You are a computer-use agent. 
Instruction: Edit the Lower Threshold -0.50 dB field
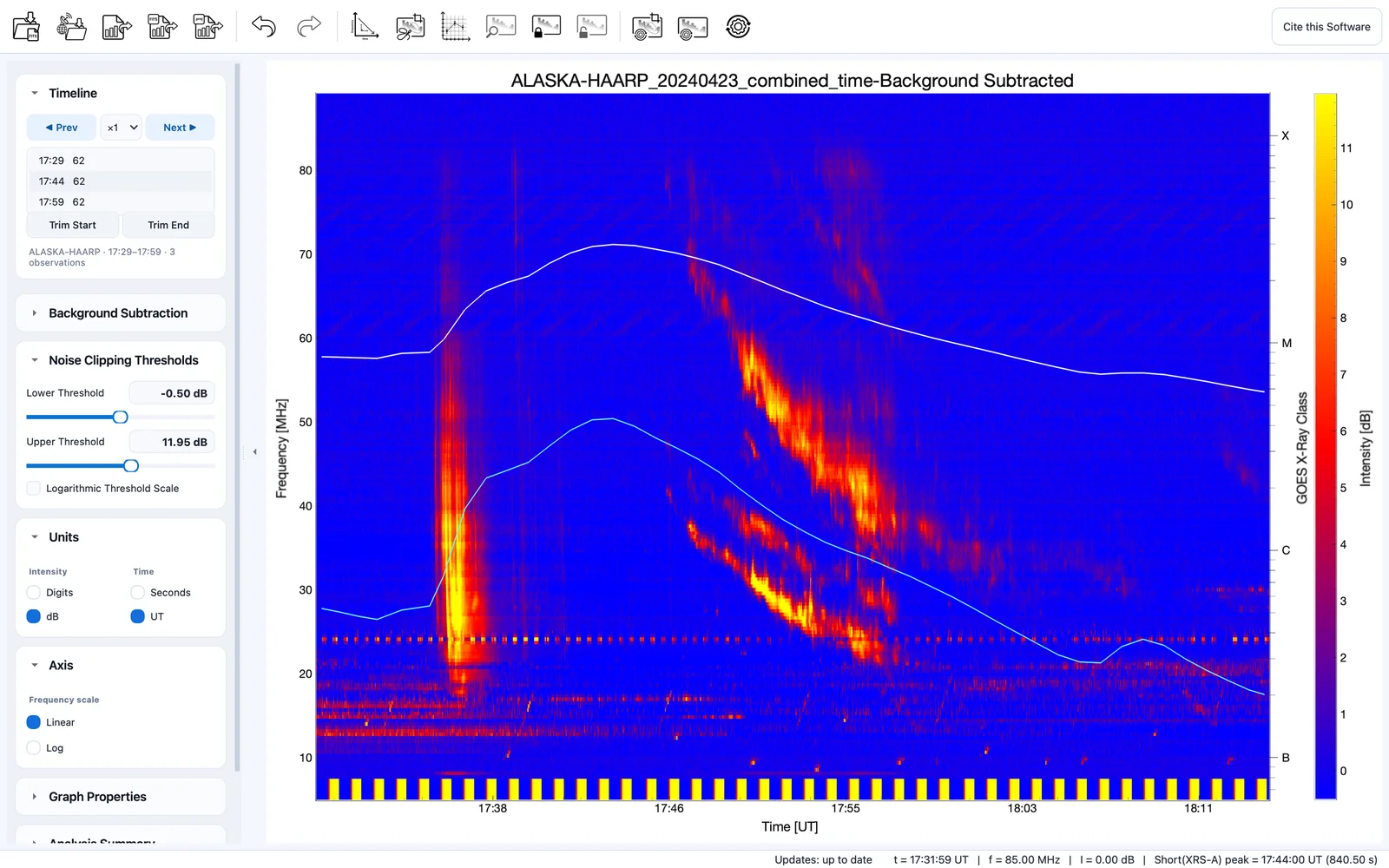pos(172,393)
